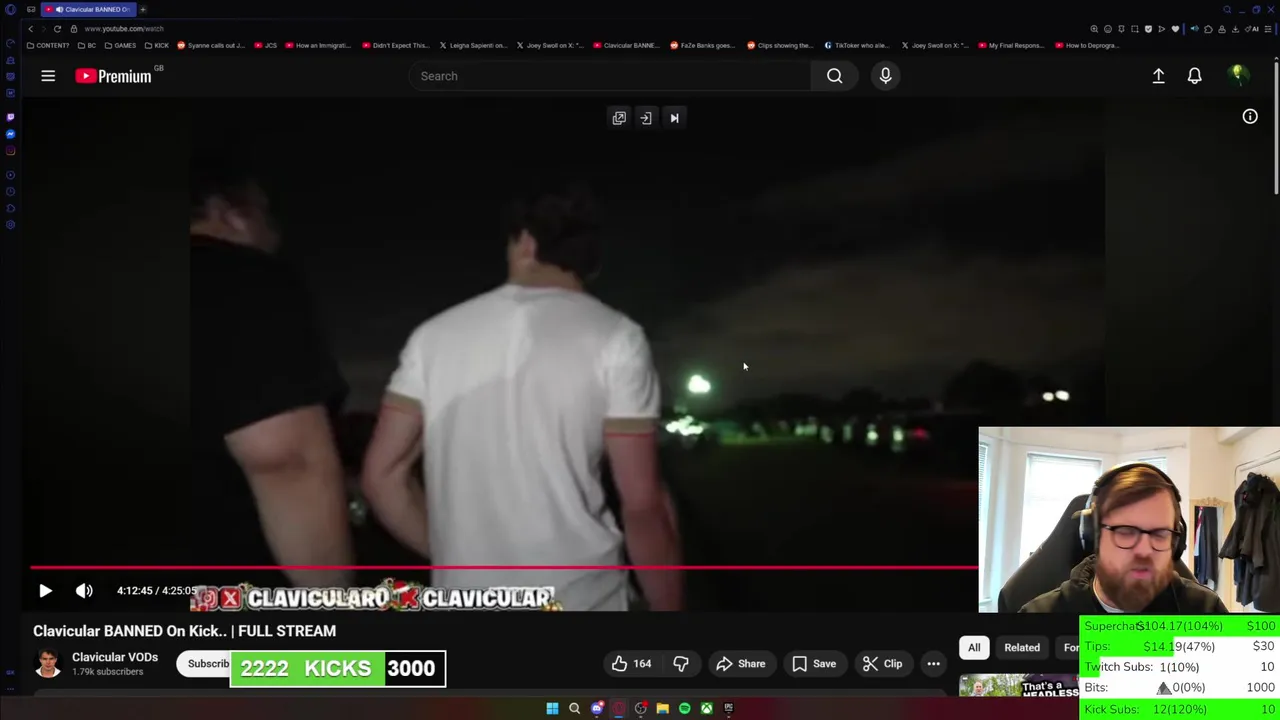Click the heart bookmark icon in address bar
Image resolution: width=1280 pixels, height=720 pixels.
tap(1175, 29)
